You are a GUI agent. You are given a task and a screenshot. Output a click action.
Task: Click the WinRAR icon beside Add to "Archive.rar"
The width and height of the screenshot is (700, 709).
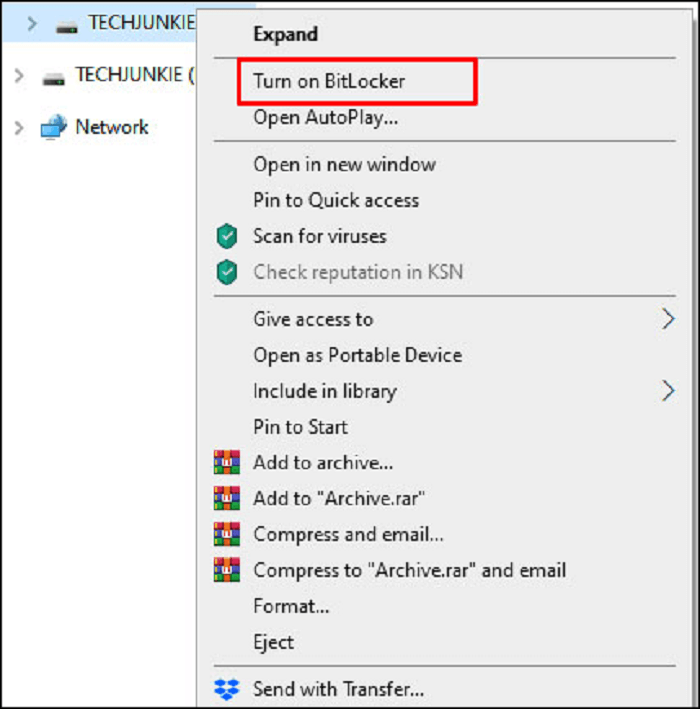coord(227,498)
